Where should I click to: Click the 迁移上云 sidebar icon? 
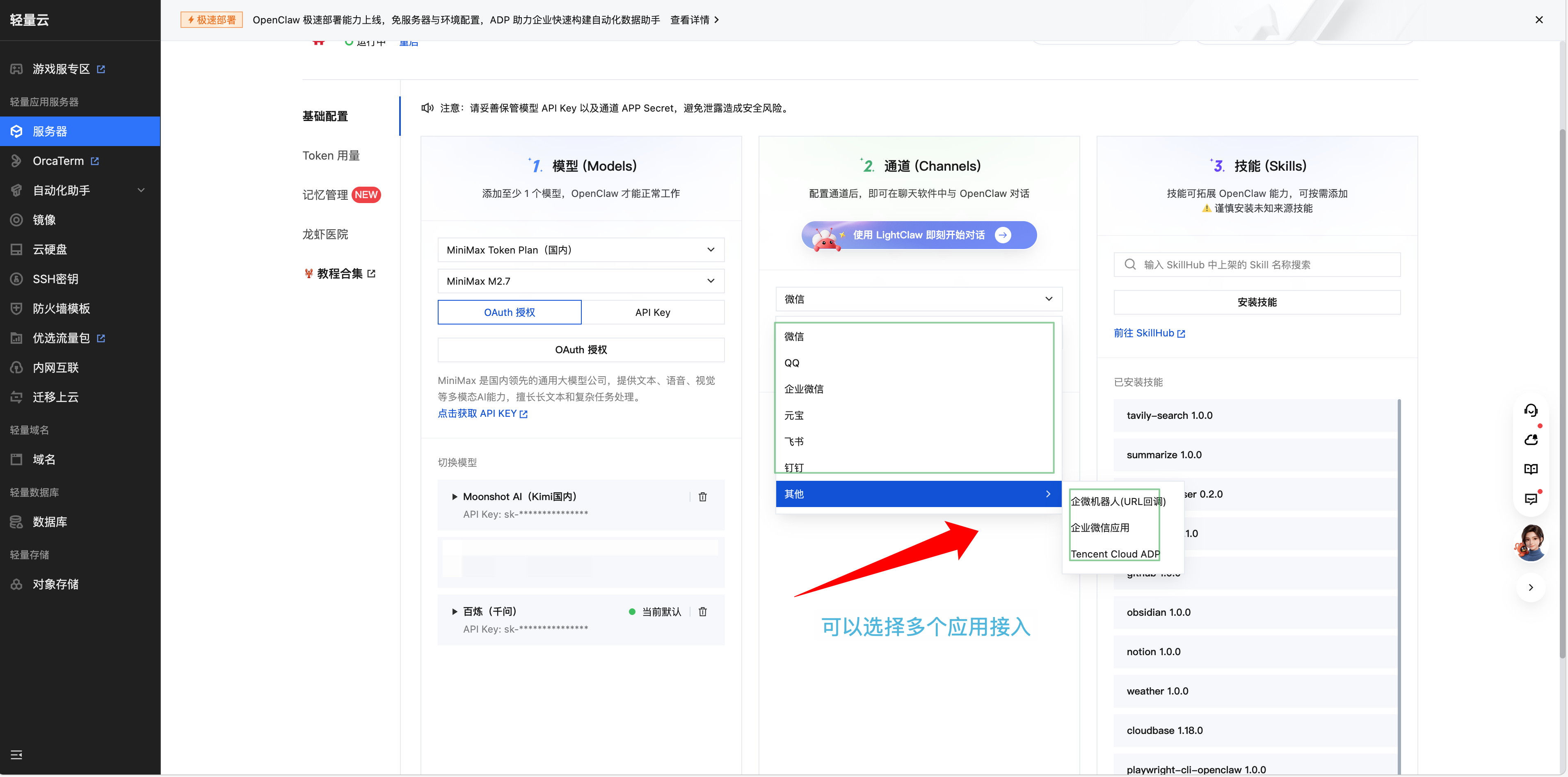[x=16, y=398]
